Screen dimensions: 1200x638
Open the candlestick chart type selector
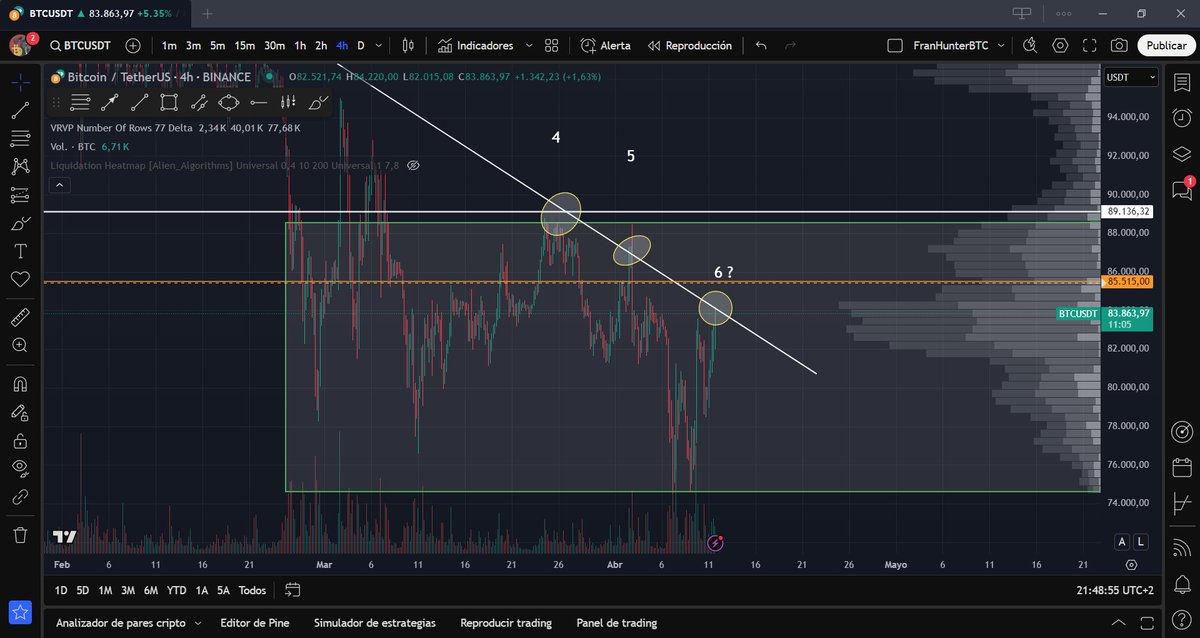[x=408, y=46]
